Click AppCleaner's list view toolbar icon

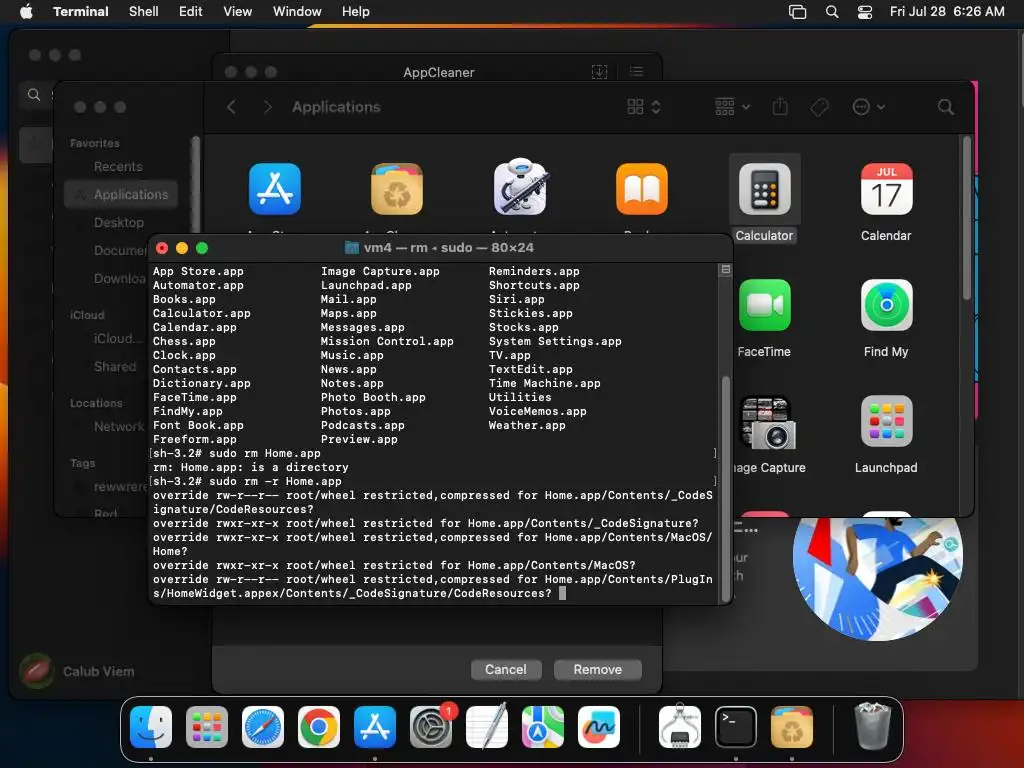click(x=636, y=72)
